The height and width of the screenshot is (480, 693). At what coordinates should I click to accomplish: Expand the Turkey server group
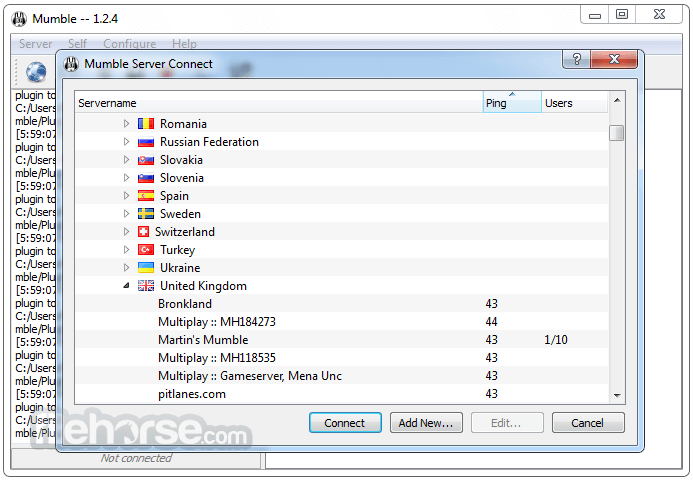[126, 250]
